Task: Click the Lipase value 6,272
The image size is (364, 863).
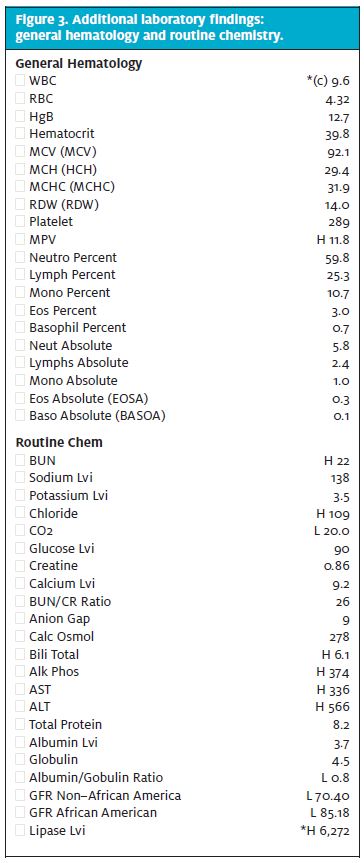Action: coord(333,831)
